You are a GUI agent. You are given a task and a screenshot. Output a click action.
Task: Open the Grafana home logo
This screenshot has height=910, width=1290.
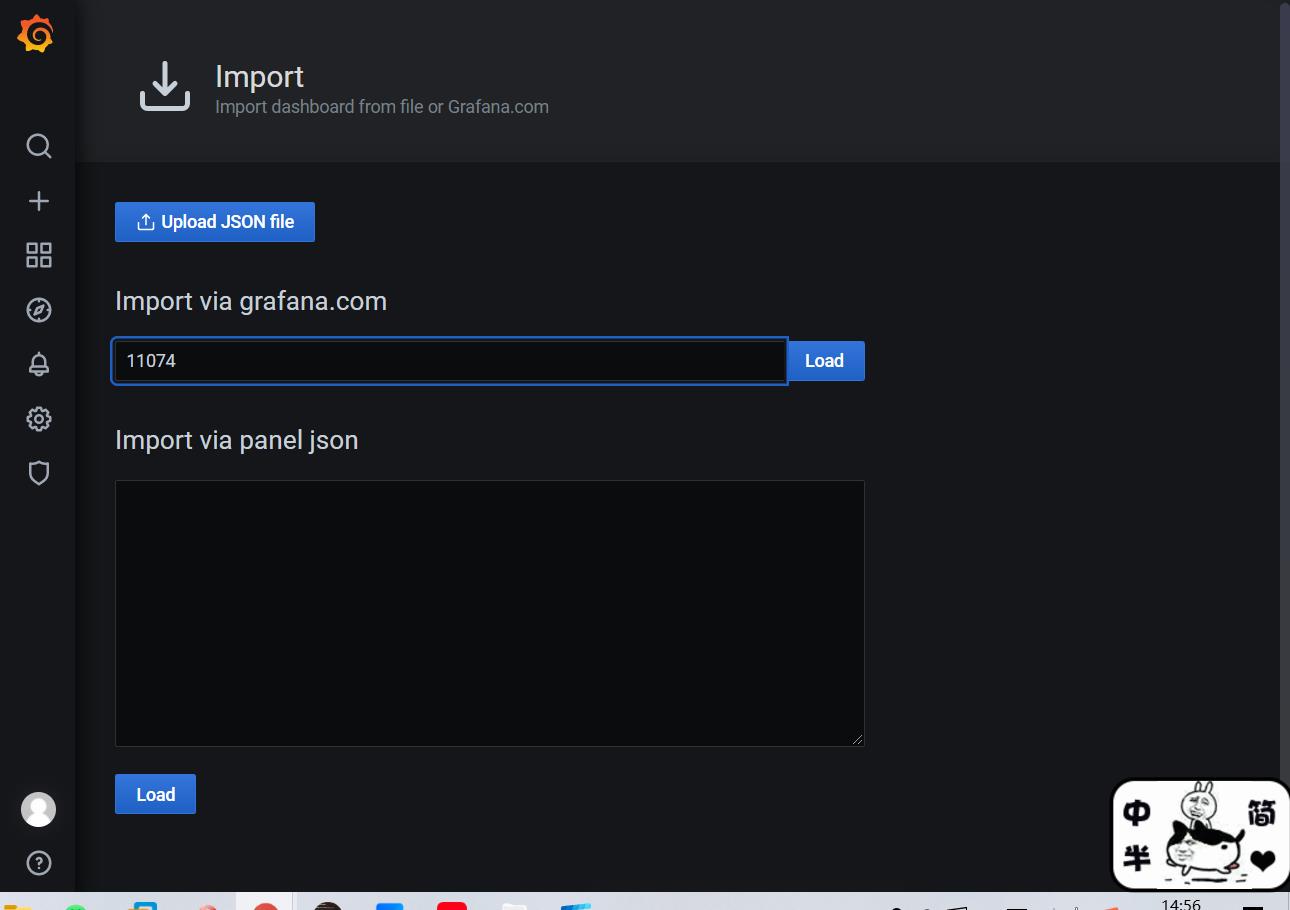coord(36,34)
